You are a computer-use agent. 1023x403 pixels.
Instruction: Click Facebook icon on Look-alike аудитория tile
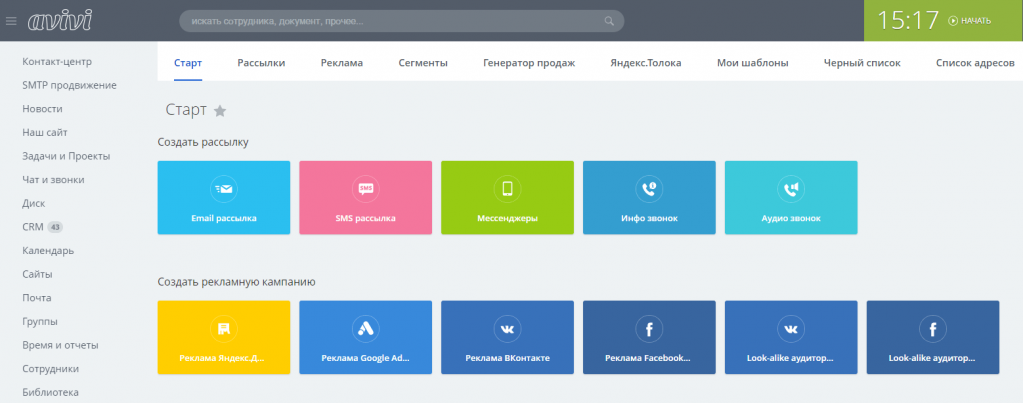point(933,329)
